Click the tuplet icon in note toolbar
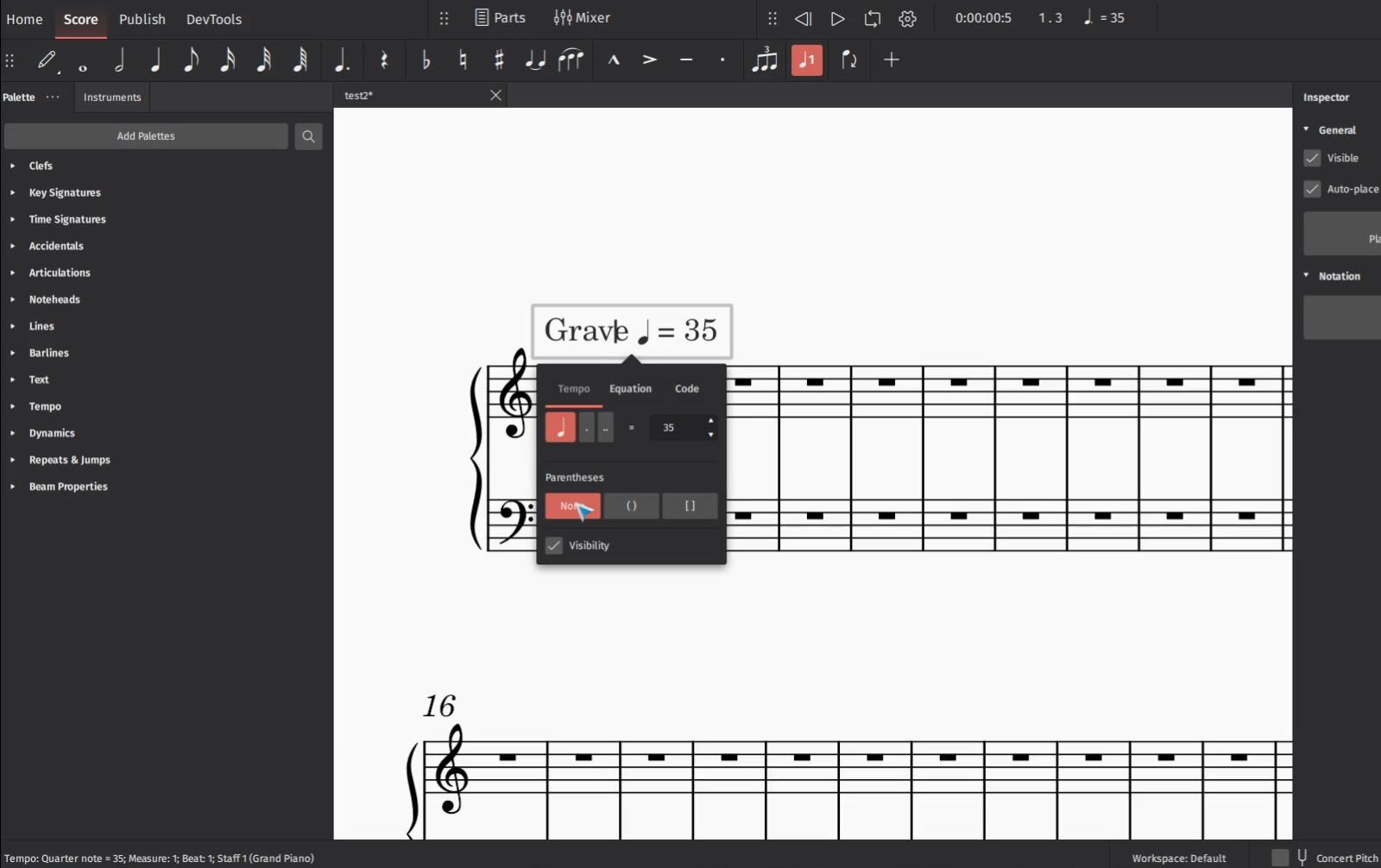1381x868 pixels. tap(764, 60)
